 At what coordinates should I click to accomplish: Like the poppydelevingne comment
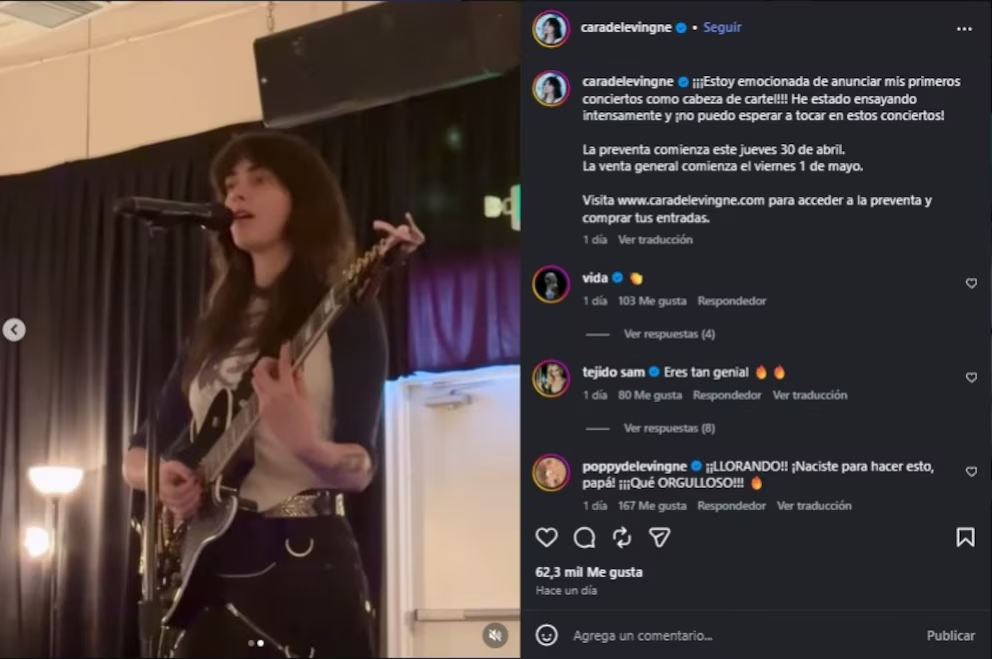point(971,471)
